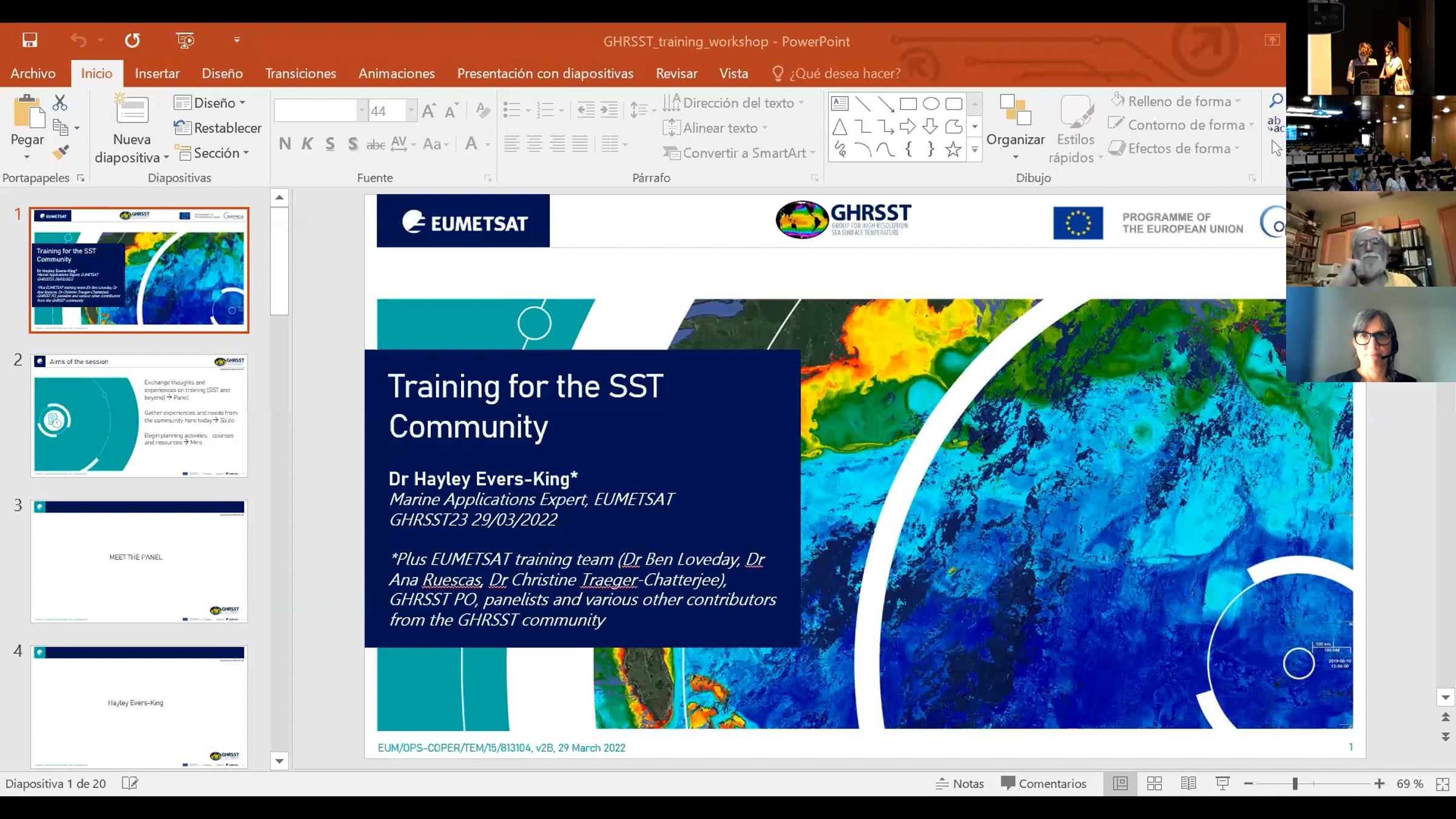Image resolution: width=1456 pixels, height=819 pixels.
Task: Open the Insertar ribbon tab
Action: [x=157, y=73]
